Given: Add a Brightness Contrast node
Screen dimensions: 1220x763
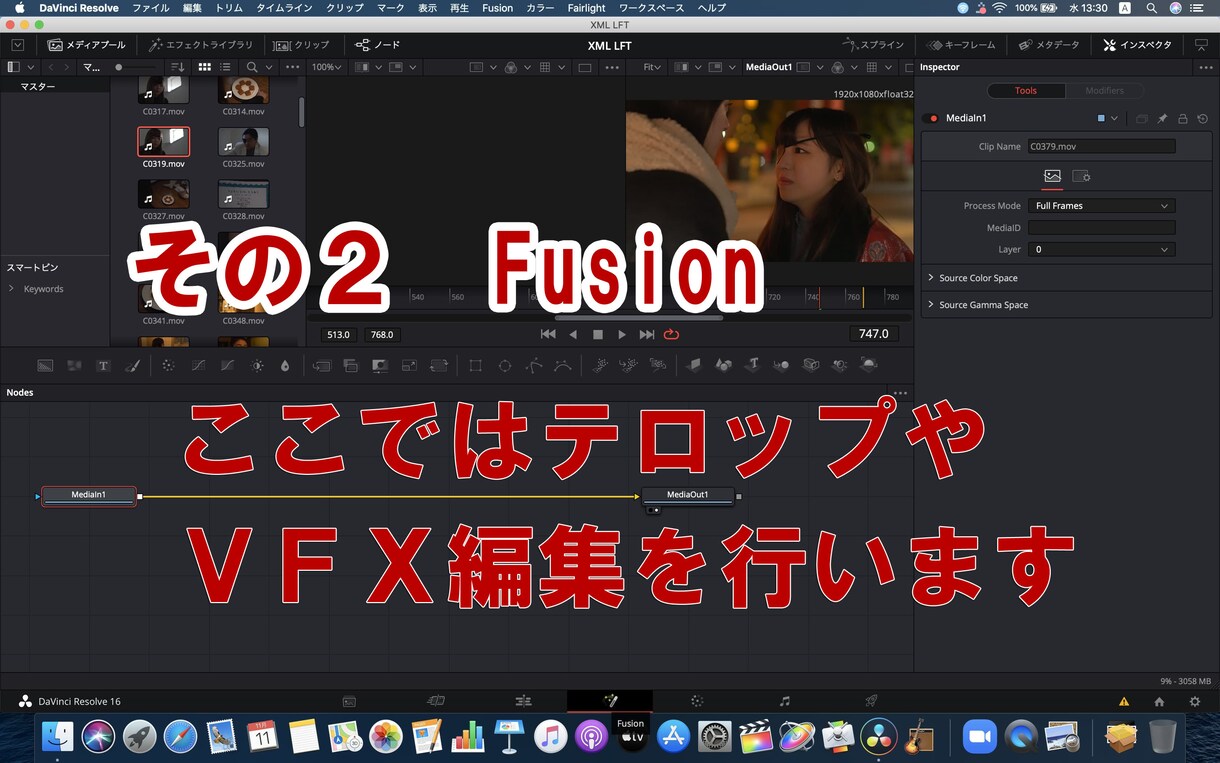Looking at the screenshot, I should pyautogui.click(x=257, y=366).
